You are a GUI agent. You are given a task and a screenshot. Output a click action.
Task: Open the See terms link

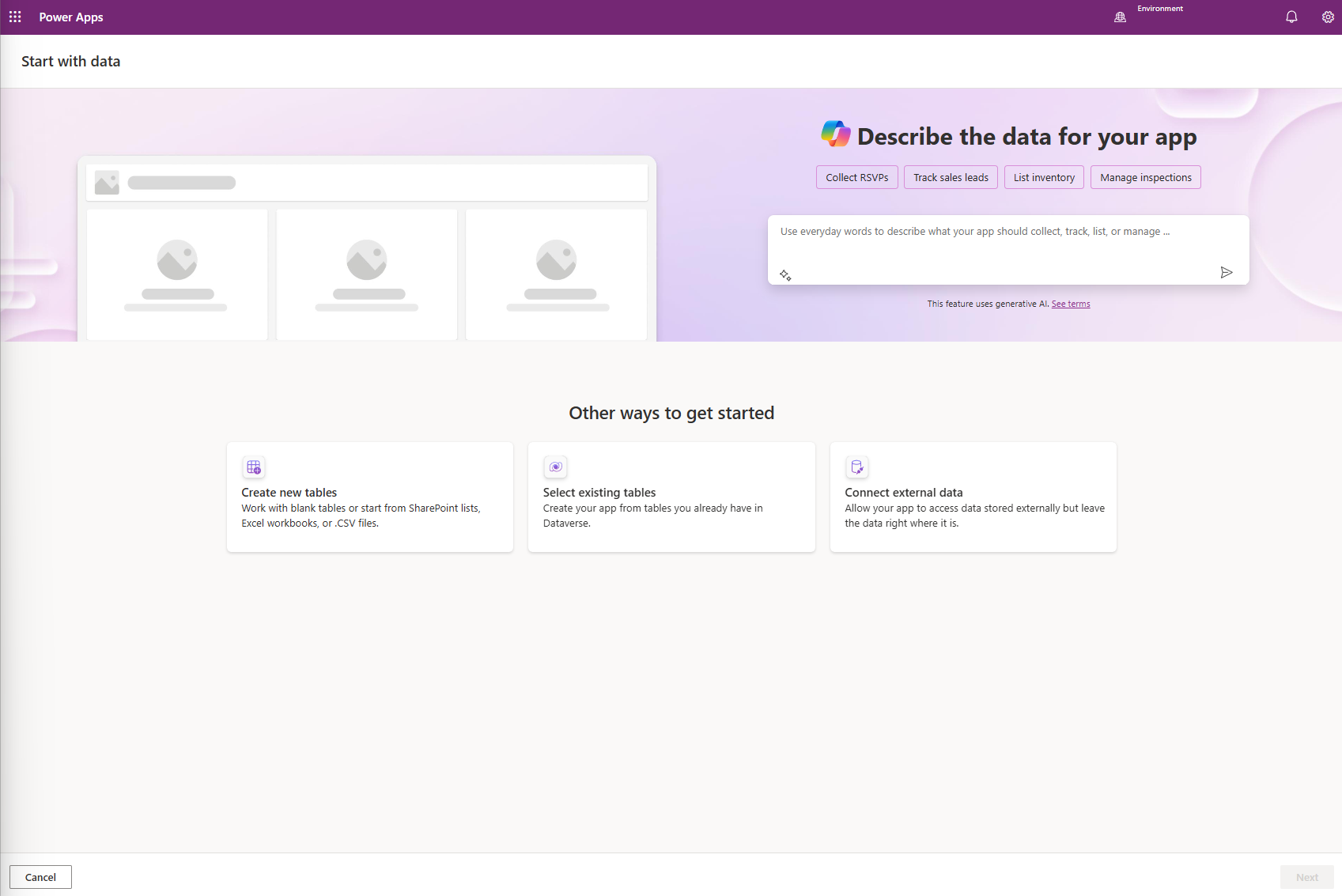(1071, 304)
